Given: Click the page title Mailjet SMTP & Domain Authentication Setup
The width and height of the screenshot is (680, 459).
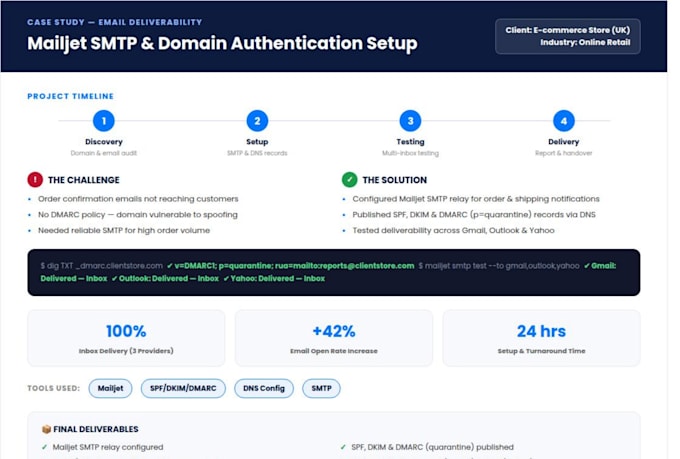Looking at the screenshot, I should pos(222,43).
